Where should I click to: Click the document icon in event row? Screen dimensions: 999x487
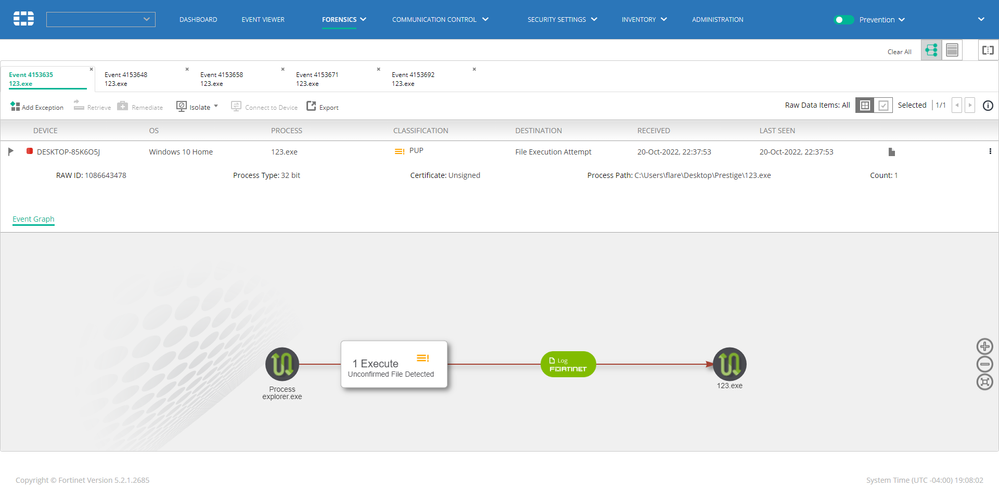tap(892, 152)
